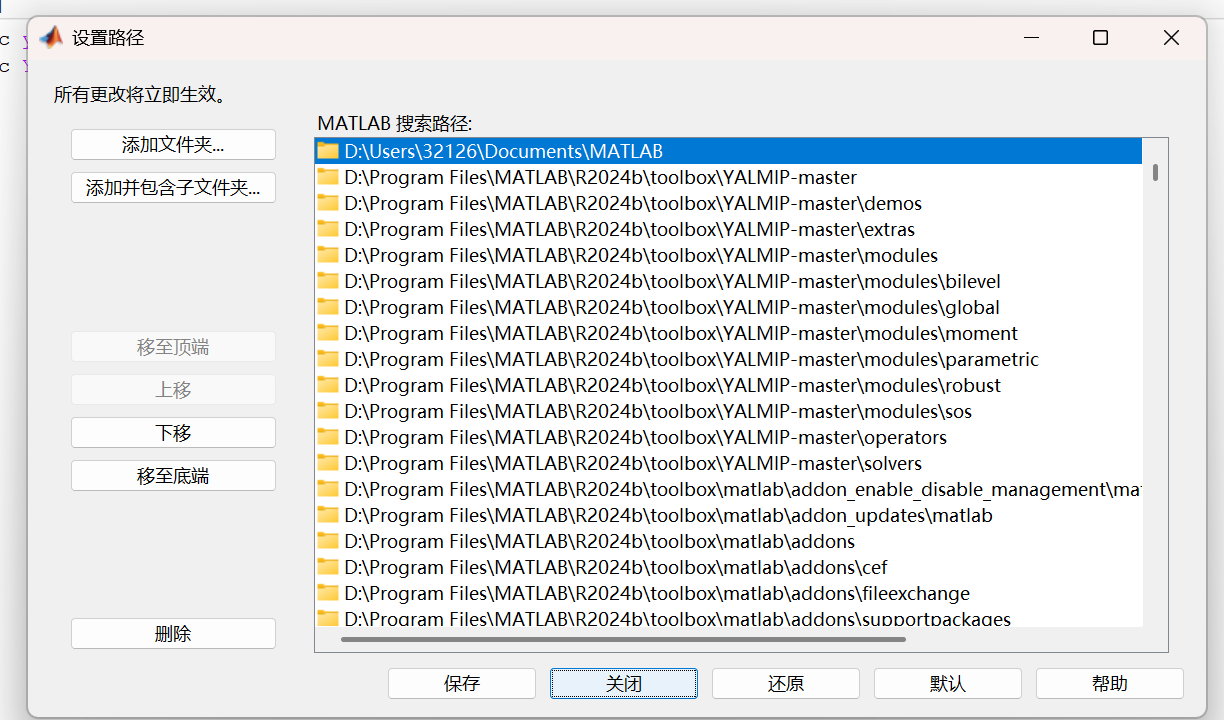Select path text addon_updates\matlab

click(x=669, y=515)
